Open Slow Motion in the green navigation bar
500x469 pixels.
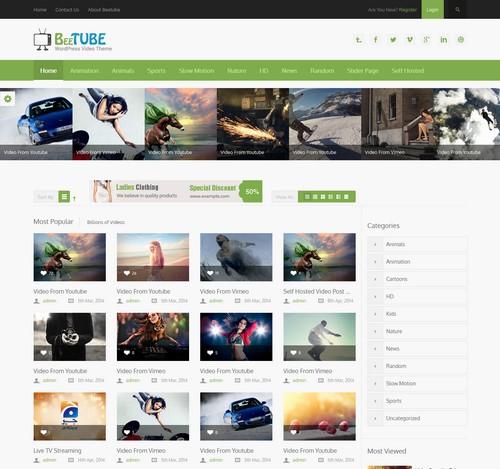196,71
